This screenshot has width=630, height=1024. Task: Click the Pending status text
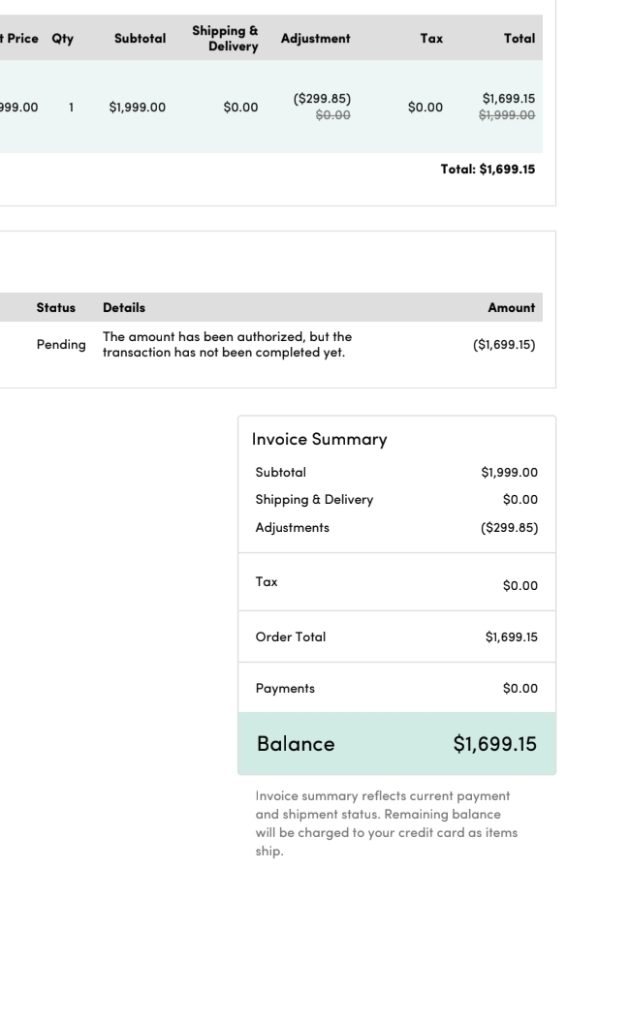(x=61, y=345)
